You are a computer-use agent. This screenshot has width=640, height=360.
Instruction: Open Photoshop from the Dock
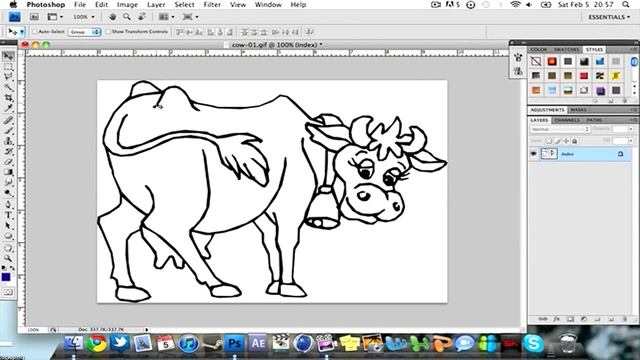pyautogui.click(x=234, y=344)
